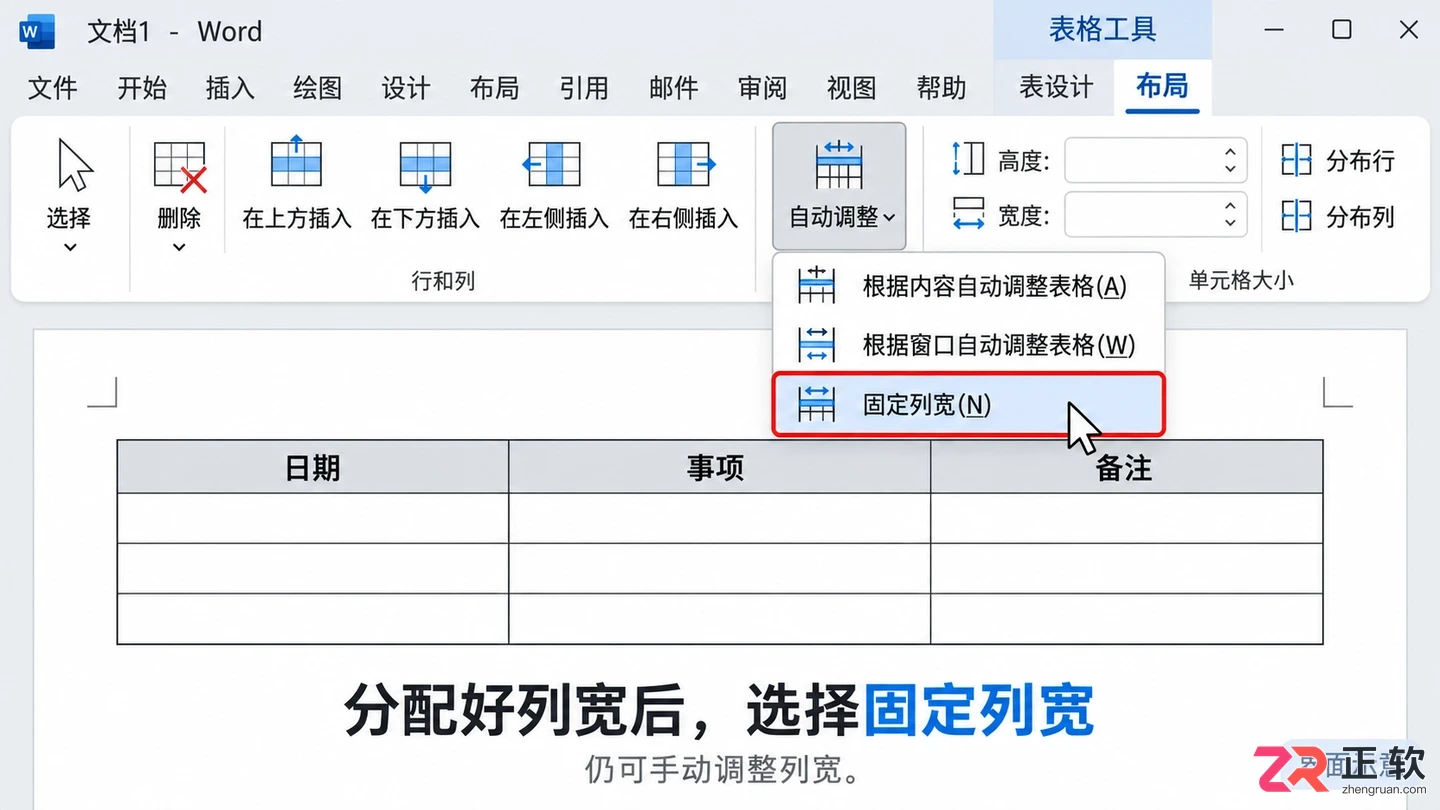Open the 删除 table delete menu
1440x810 pixels.
point(179,196)
